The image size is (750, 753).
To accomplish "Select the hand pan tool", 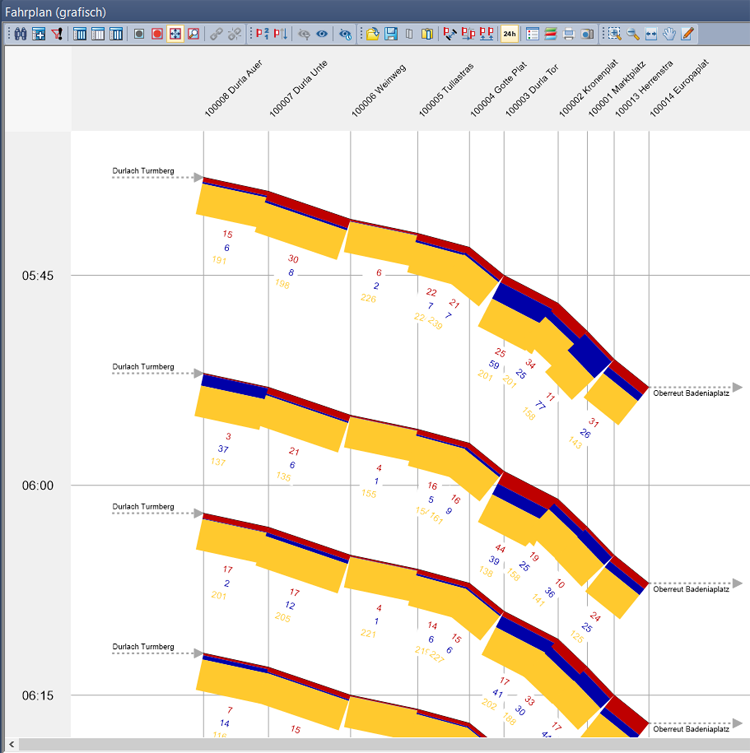I will tap(668, 34).
